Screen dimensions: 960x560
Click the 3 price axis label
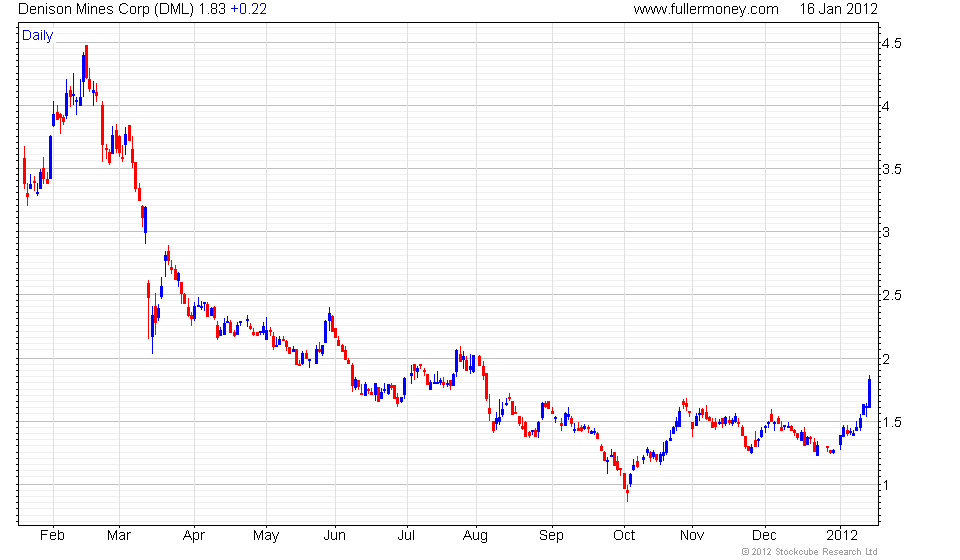tap(885, 233)
